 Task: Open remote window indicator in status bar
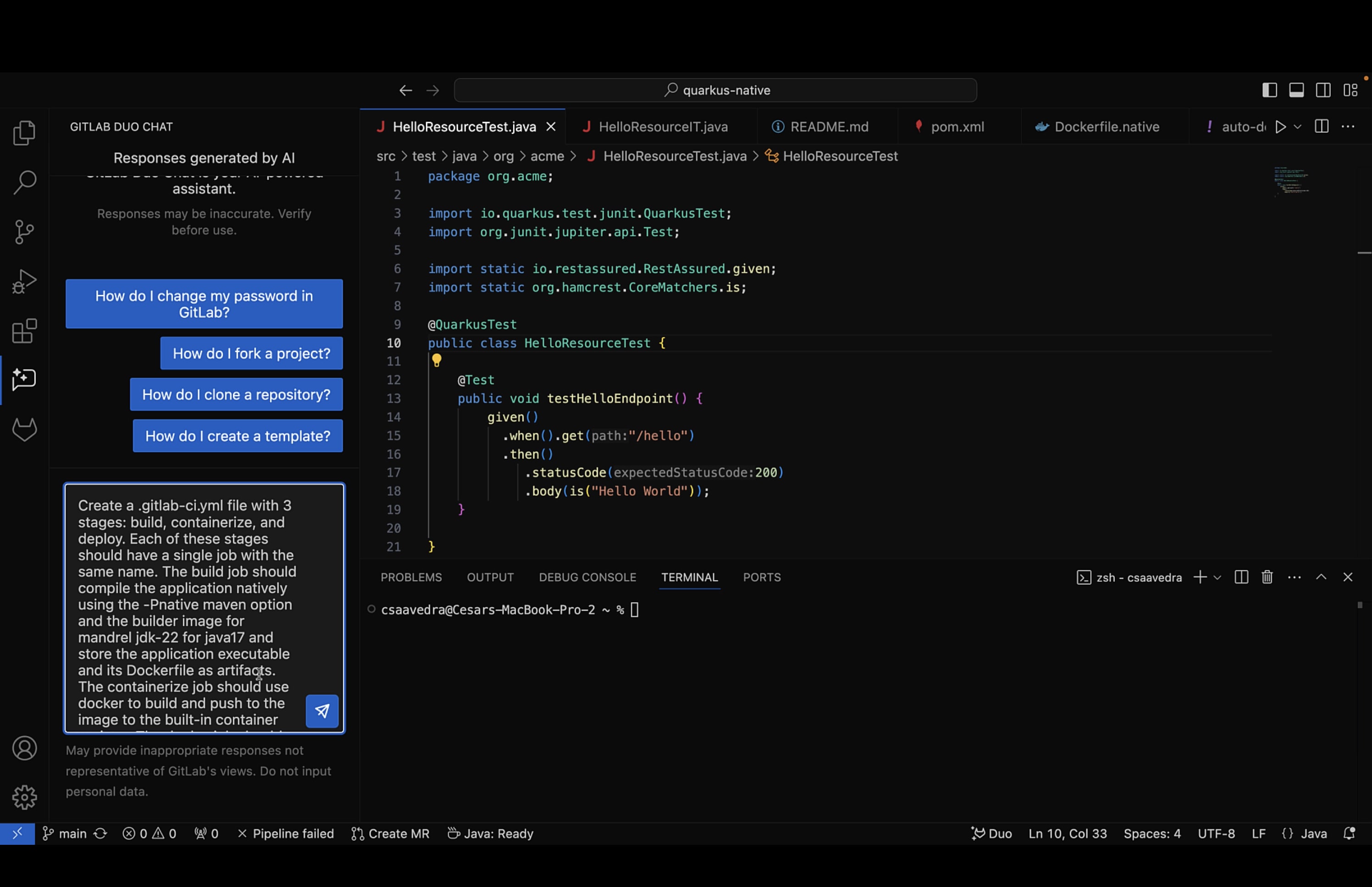[17, 833]
